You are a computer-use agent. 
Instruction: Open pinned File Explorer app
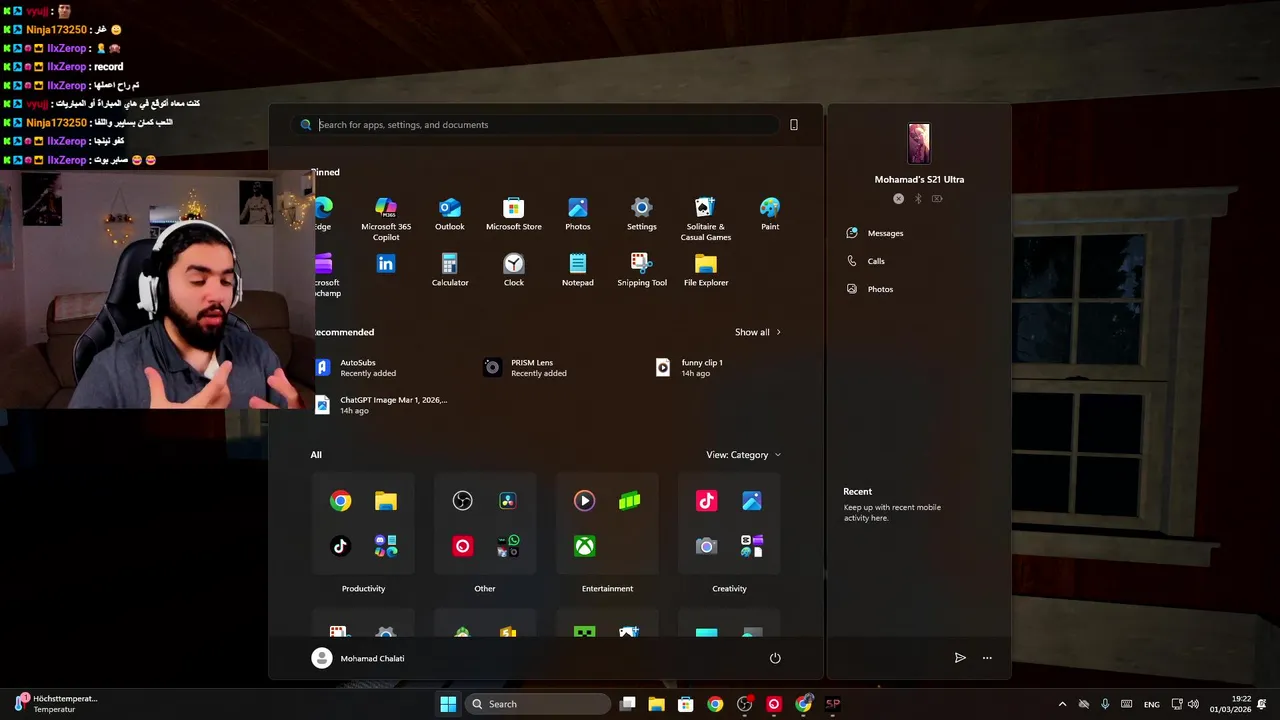pyautogui.click(x=706, y=270)
